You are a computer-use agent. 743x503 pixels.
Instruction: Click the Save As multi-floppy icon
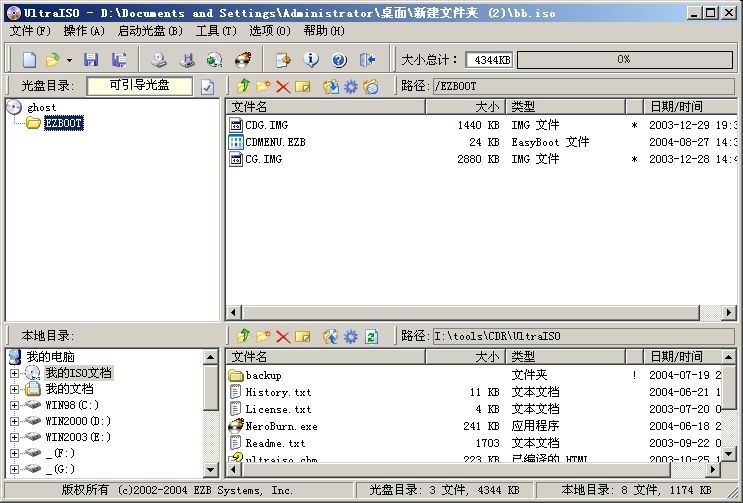click(x=118, y=60)
